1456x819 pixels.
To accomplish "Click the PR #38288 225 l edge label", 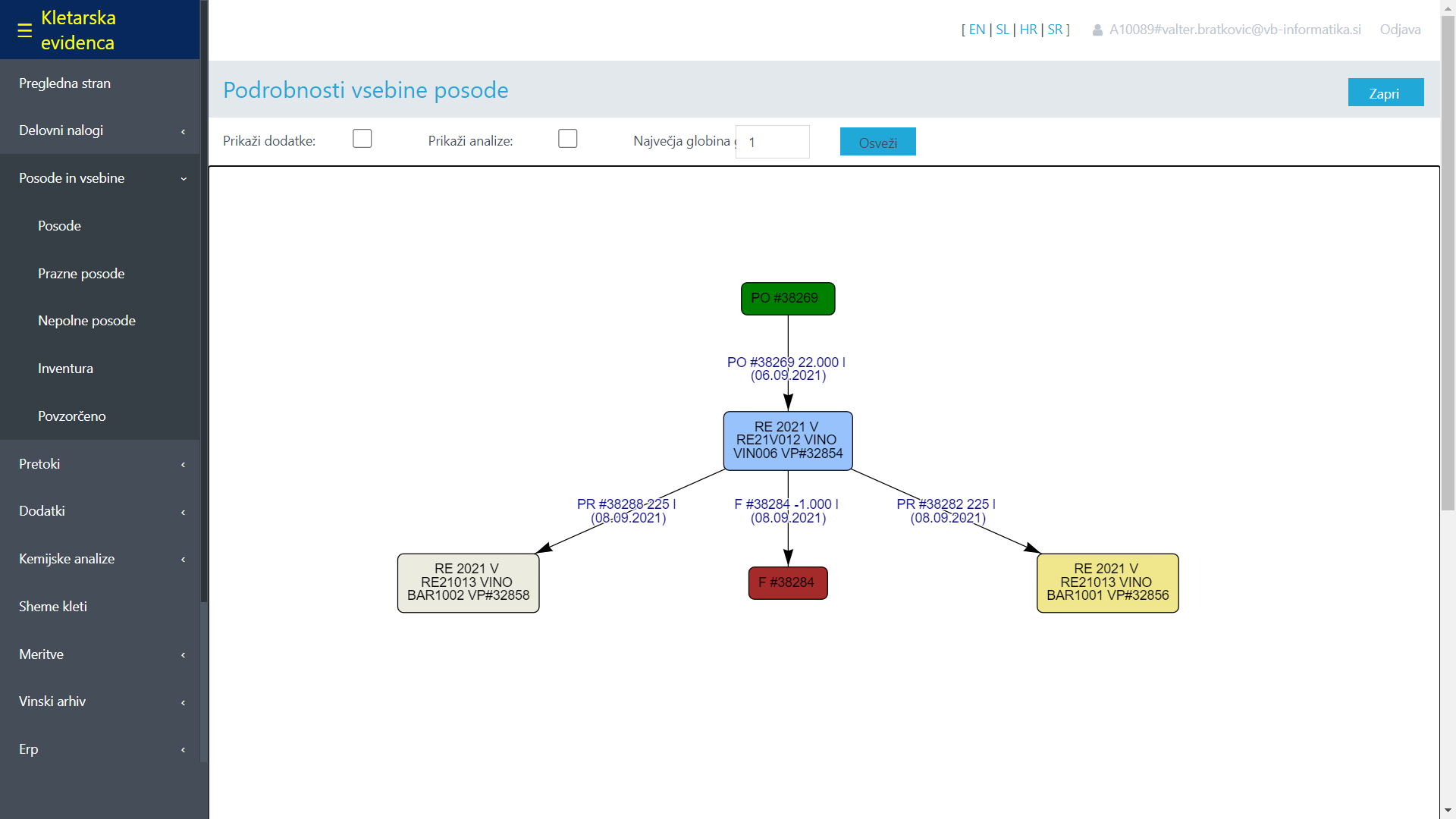I will tap(626, 511).
